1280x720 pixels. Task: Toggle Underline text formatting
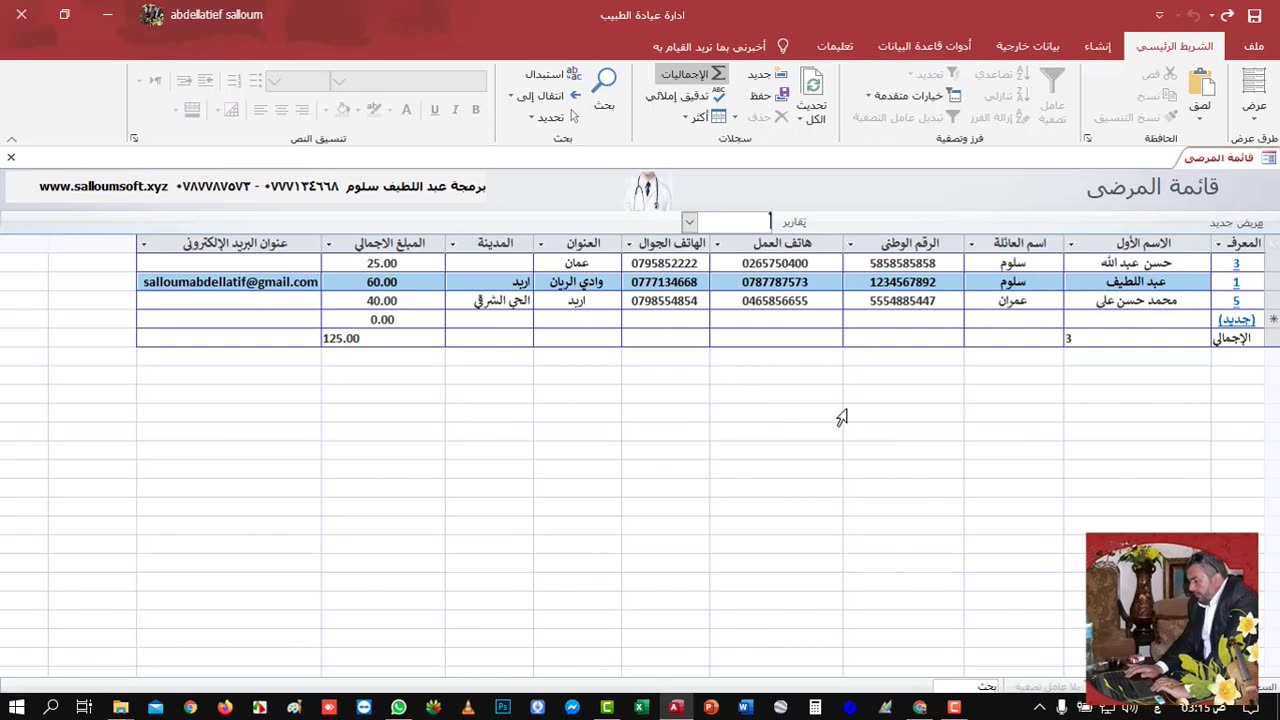[x=434, y=110]
